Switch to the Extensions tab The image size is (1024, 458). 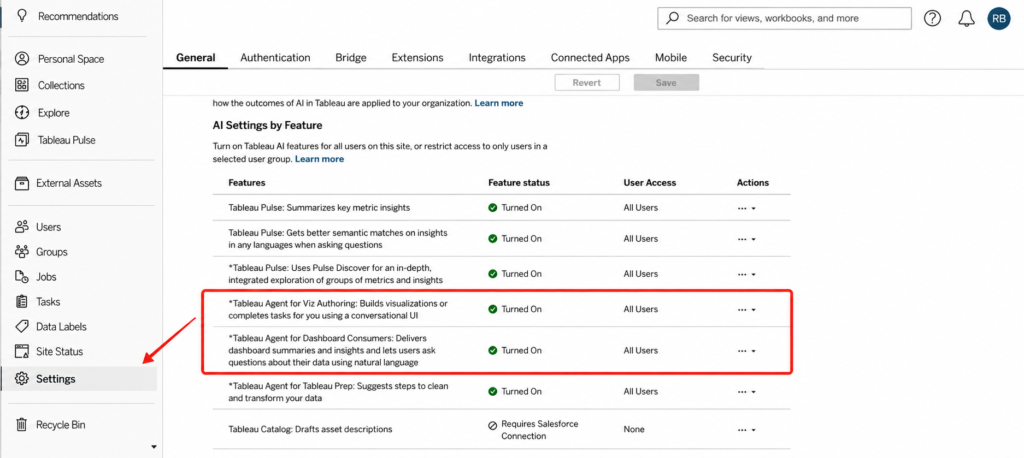pyautogui.click(x=417, y=57)
